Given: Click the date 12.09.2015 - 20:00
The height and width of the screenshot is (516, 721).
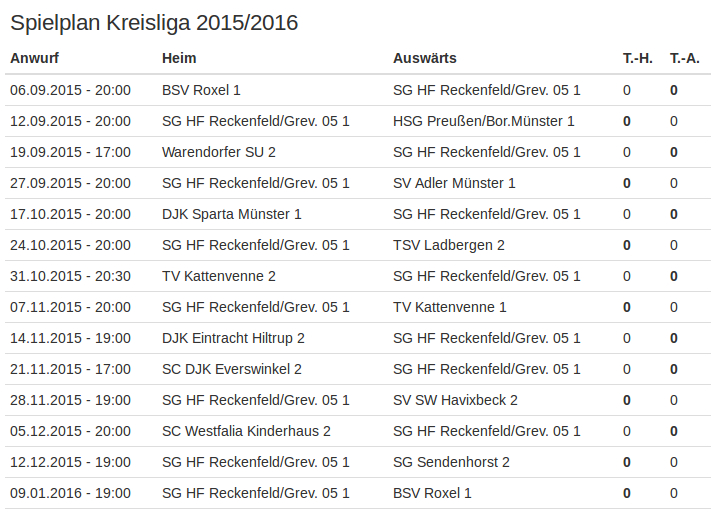Looking at the screenshot, I should pyautogui.click(x=70, y=121).
